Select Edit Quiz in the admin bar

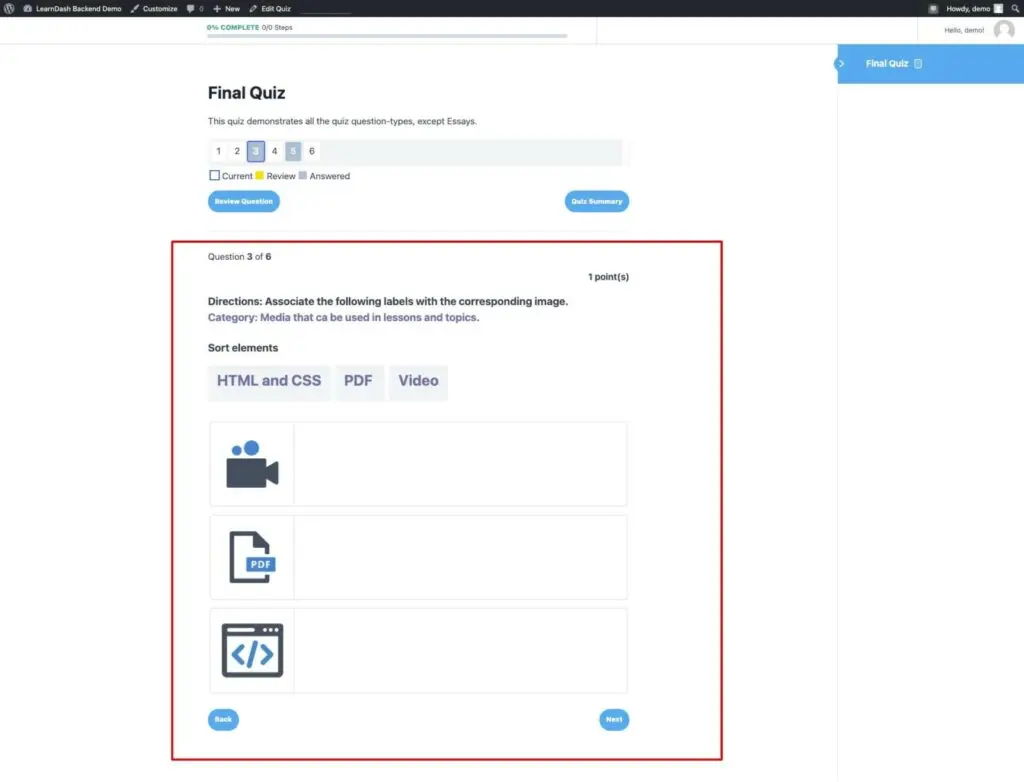(270, 8)
